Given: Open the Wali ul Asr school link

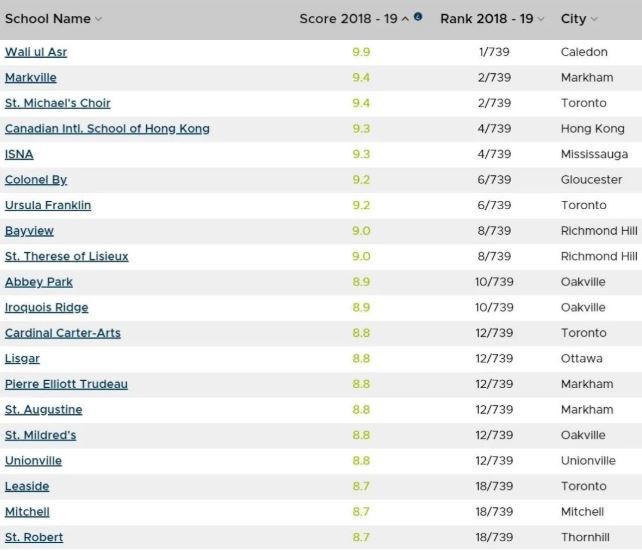Looking at the screenshot, I should (36, 52).
